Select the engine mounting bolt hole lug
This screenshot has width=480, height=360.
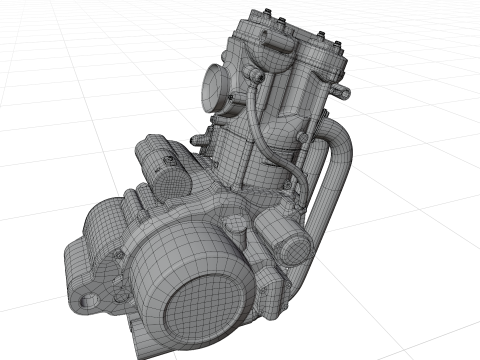coord(88,301)
